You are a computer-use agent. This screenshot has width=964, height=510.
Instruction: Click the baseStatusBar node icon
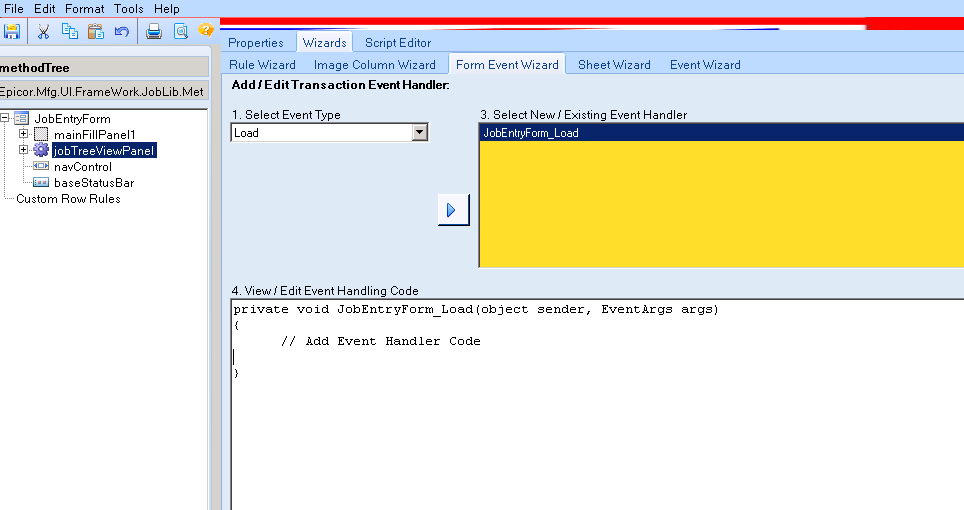click(x=41, y=182)
